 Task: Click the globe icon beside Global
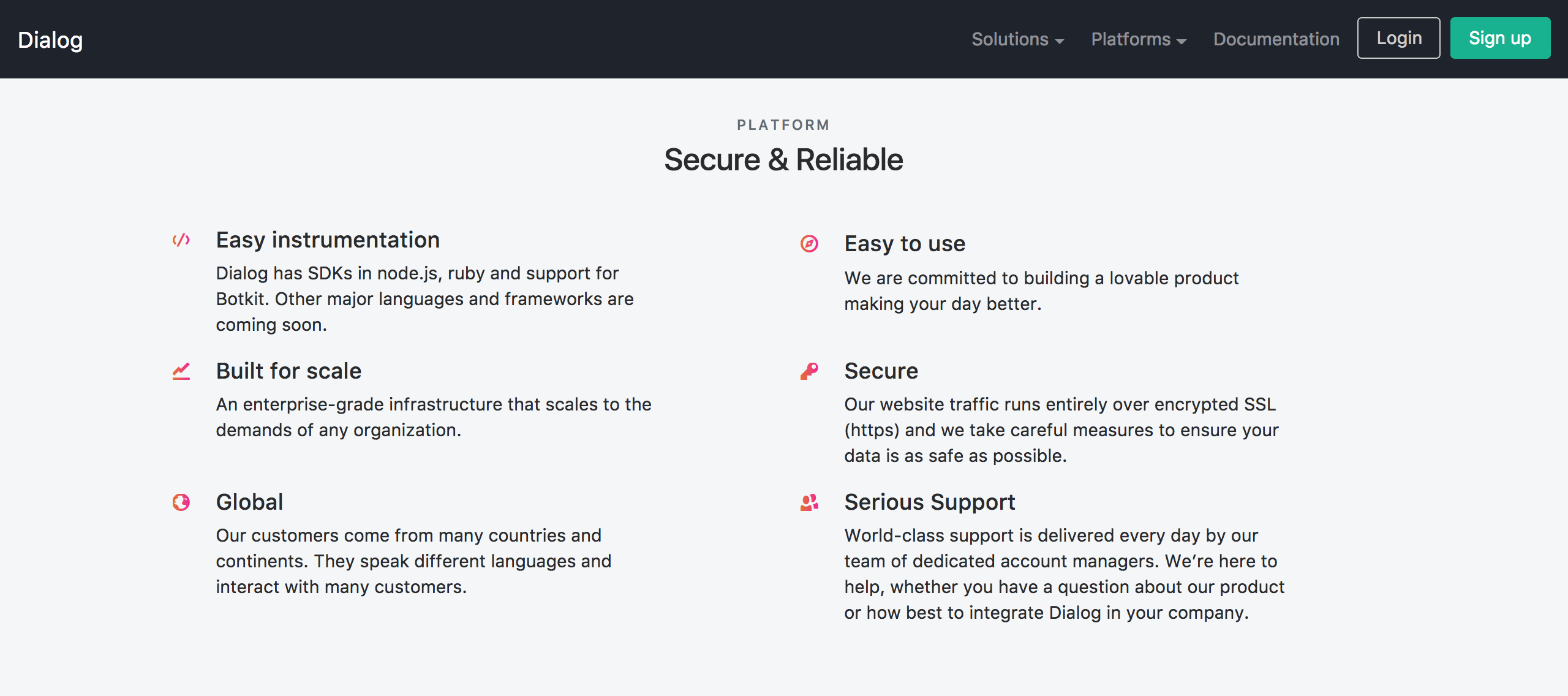pos(181,502)
